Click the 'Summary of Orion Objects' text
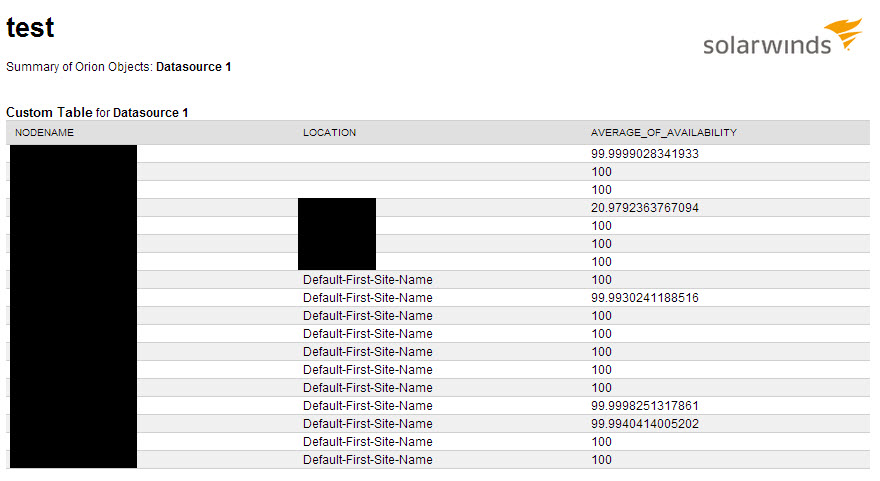This screenshot has width=880, height=481. pyautogui.click(x=79, y=67)
